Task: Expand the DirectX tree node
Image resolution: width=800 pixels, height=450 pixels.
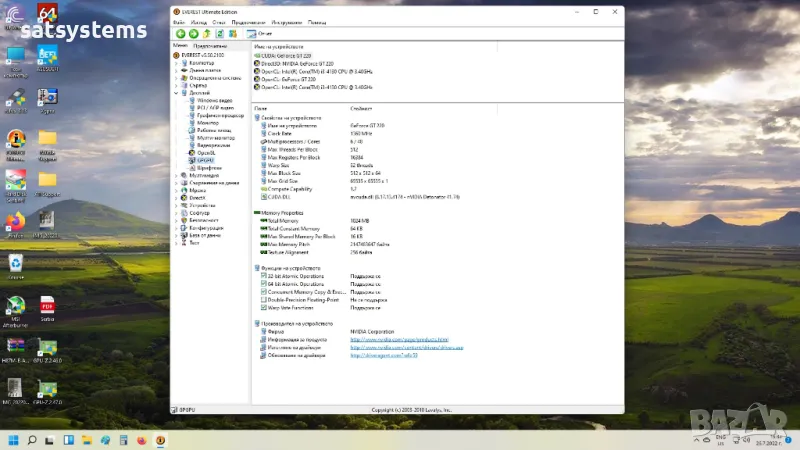Action: (x=177, y=198)
